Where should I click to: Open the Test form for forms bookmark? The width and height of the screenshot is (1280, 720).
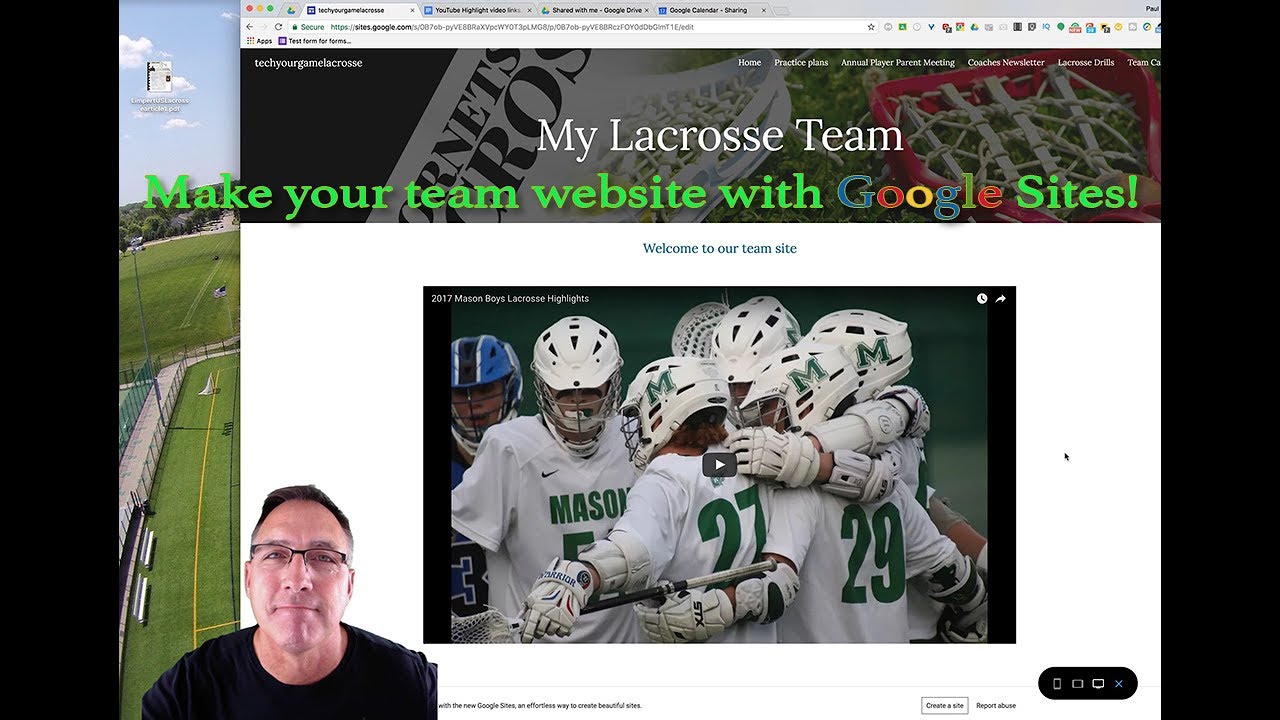pos(315,41)
